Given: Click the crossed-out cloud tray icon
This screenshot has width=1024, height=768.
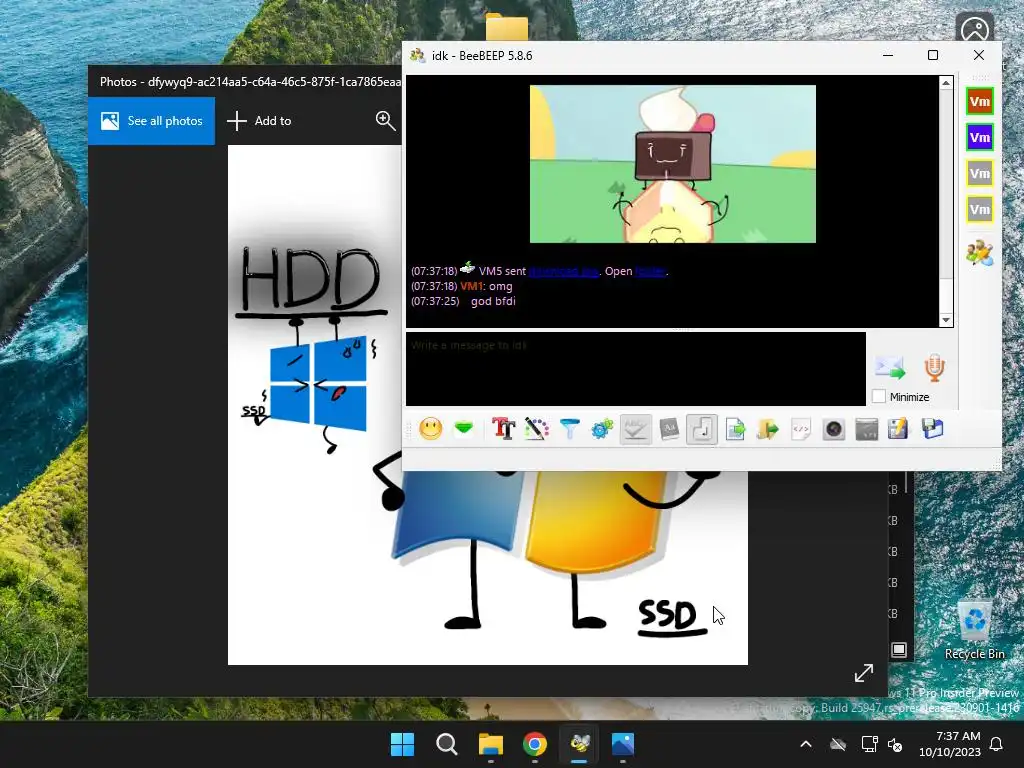Looking at the screenshot, I should (x=838, y=744).
